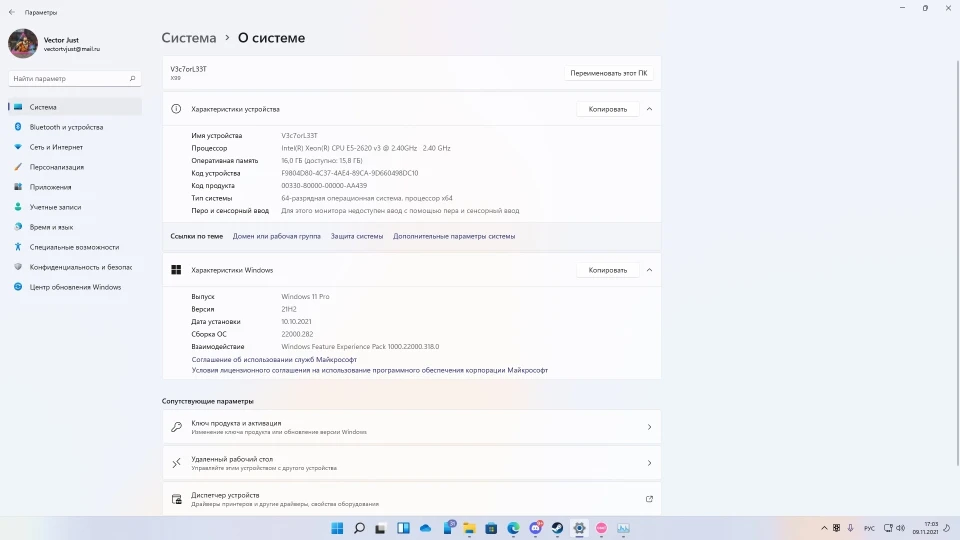Click the device info circle icon
Screen dimensions: 960x540
pos(176,109)
